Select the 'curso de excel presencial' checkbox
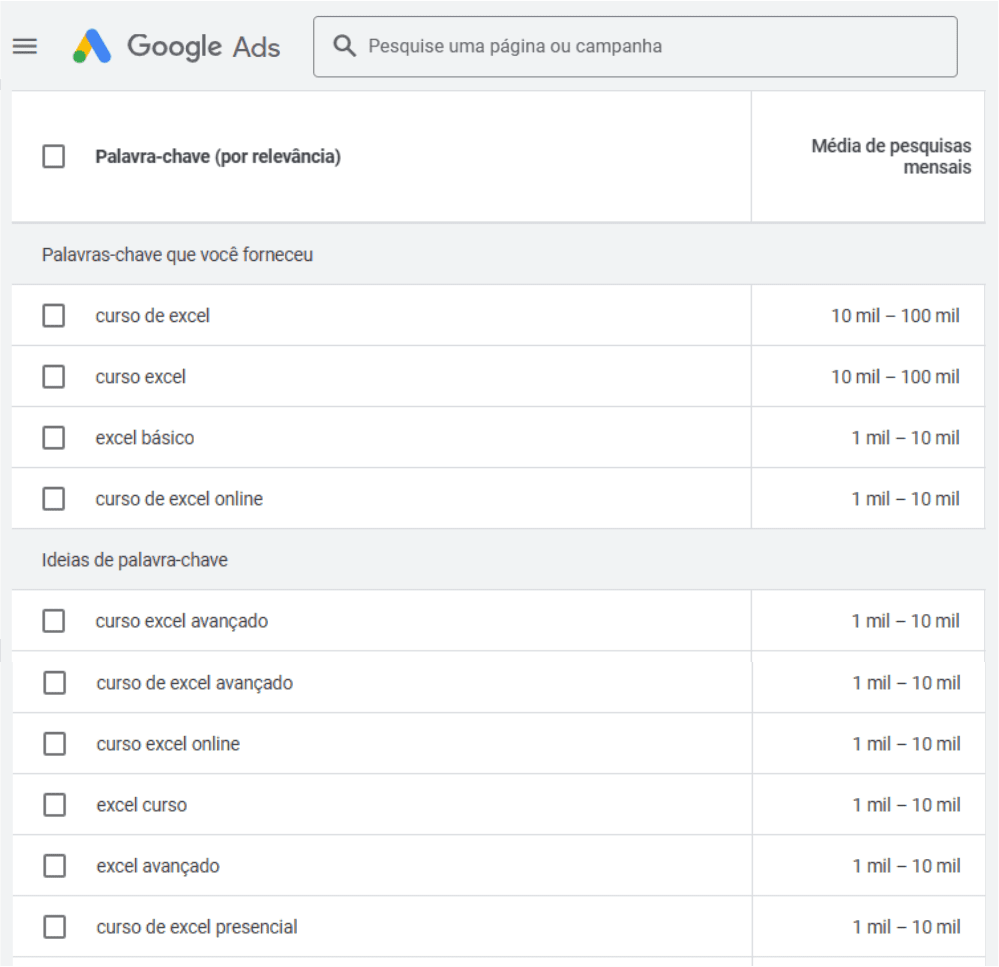Image resolution: width=999 pixels, height=967 pixels. click(55, 927)
